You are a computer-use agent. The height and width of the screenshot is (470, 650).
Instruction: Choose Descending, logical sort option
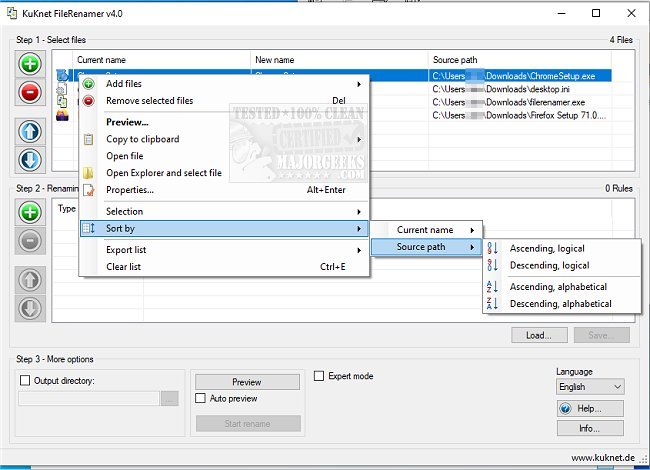562,265
